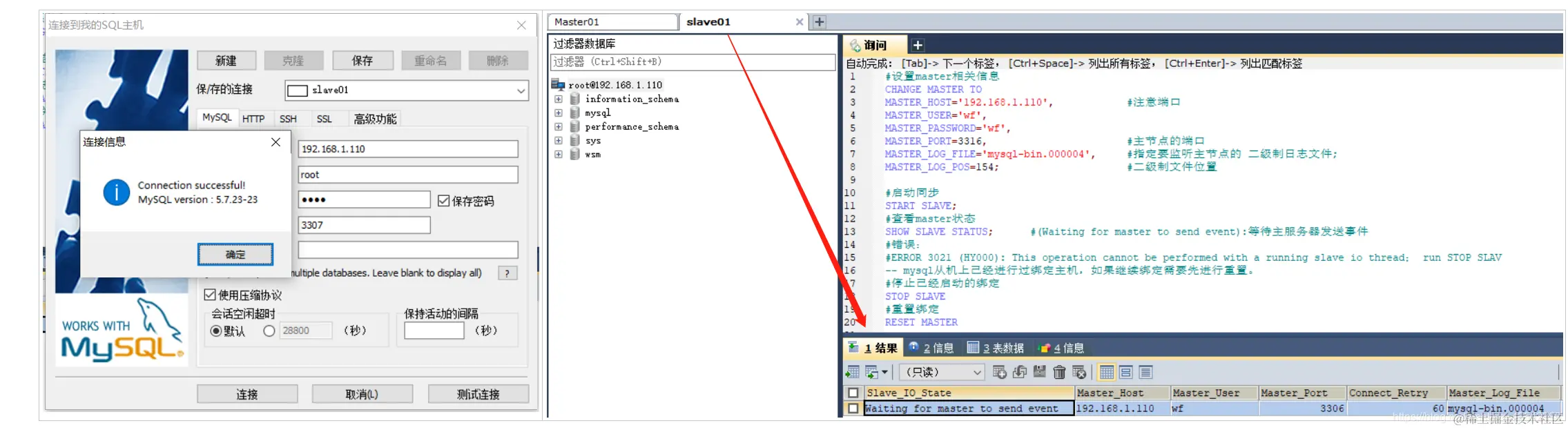Switch to form view icon in results toolbar
Screen dimensions: 1568x430
point(1126,372)
